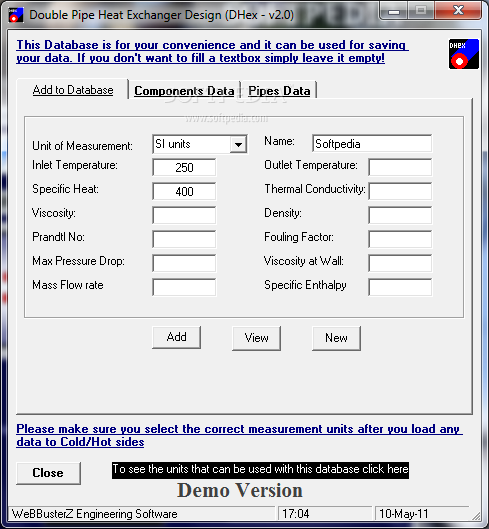Select the SI units combo box

coord(200,144)
